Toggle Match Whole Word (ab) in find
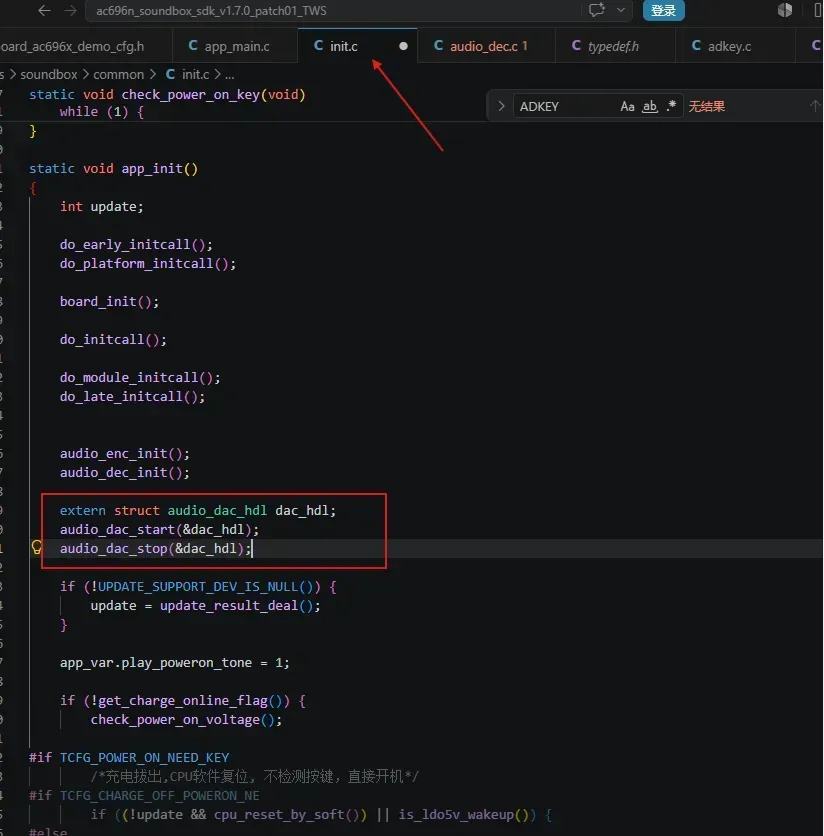Viewport: 824px width, 836px height. 650,107
